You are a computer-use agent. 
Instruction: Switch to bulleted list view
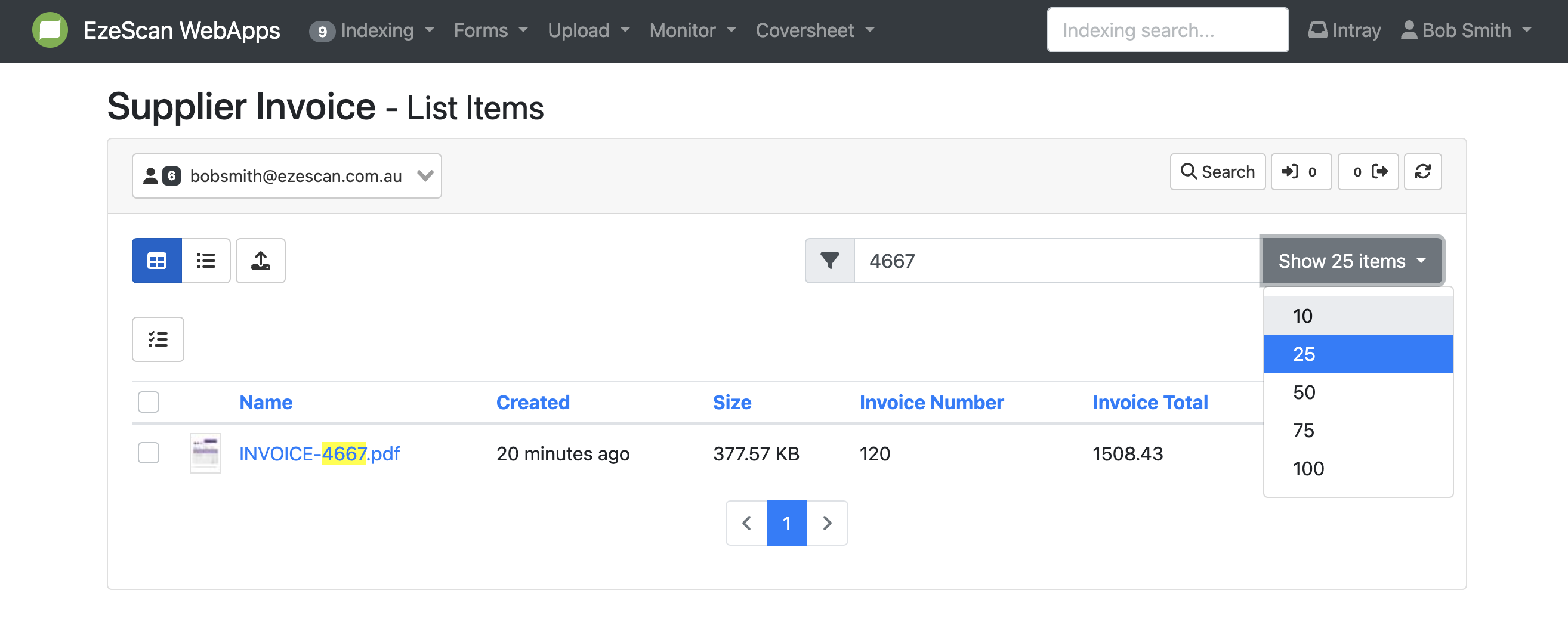pyautogui.click(x=206, y=261)
